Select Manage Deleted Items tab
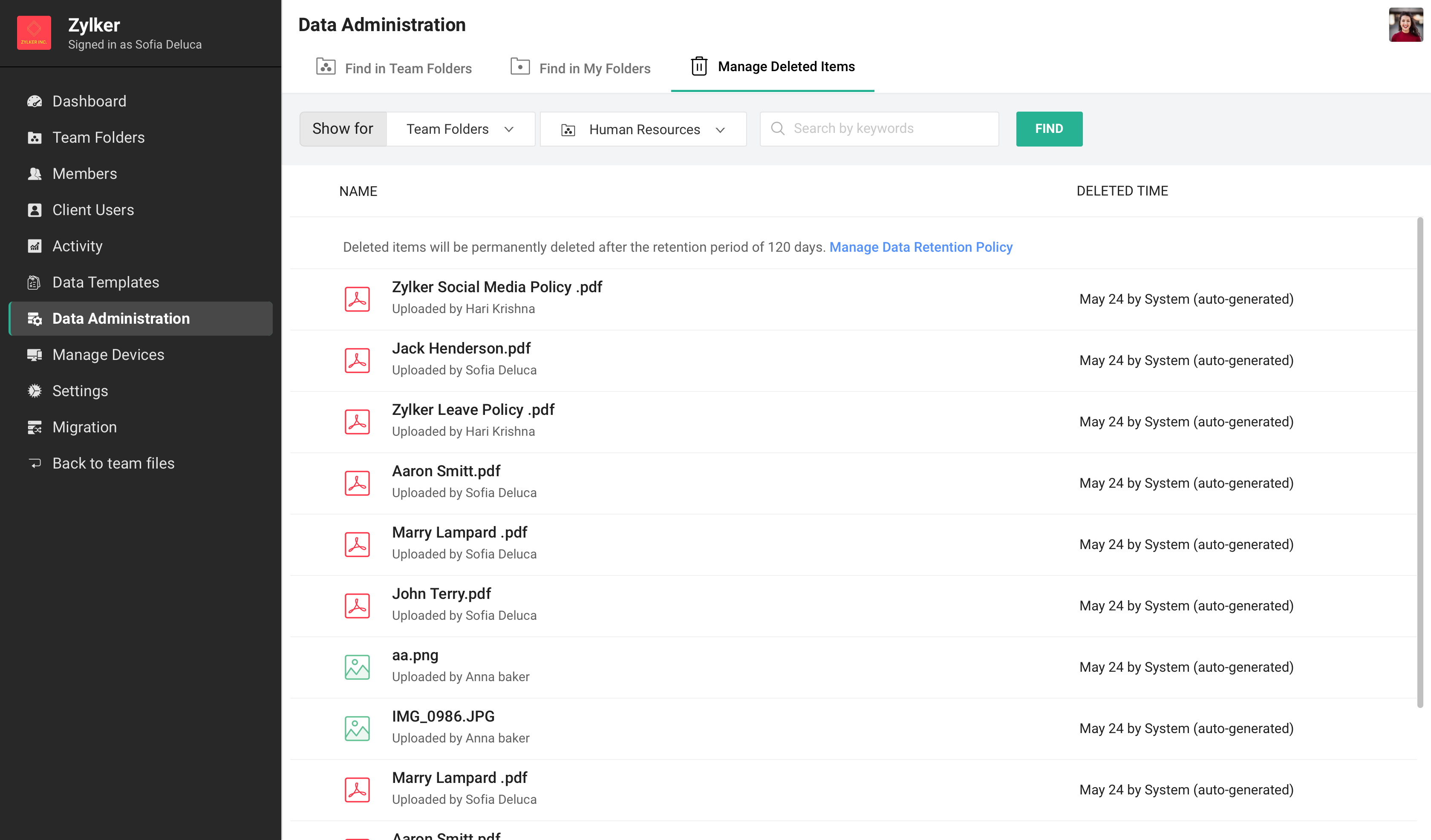Image resolution: width=1431 pixels, height=840 pixels. pos(772,67)
